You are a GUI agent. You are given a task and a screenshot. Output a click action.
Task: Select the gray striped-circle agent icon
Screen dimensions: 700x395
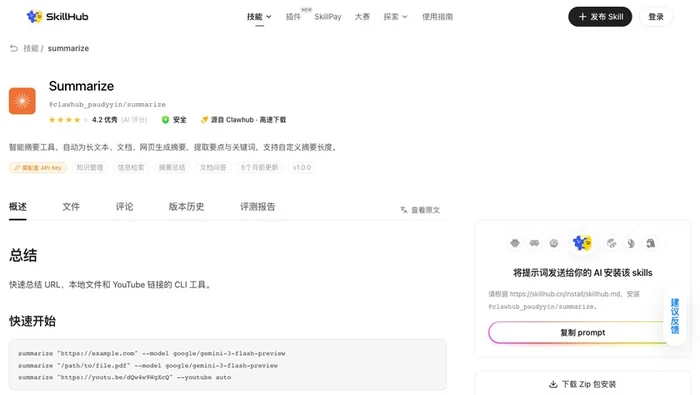[612, 243]
